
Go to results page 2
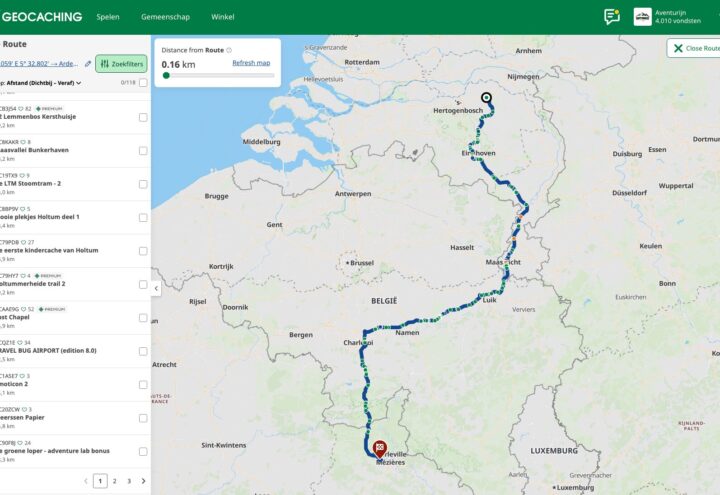click(x=115, y=481)
